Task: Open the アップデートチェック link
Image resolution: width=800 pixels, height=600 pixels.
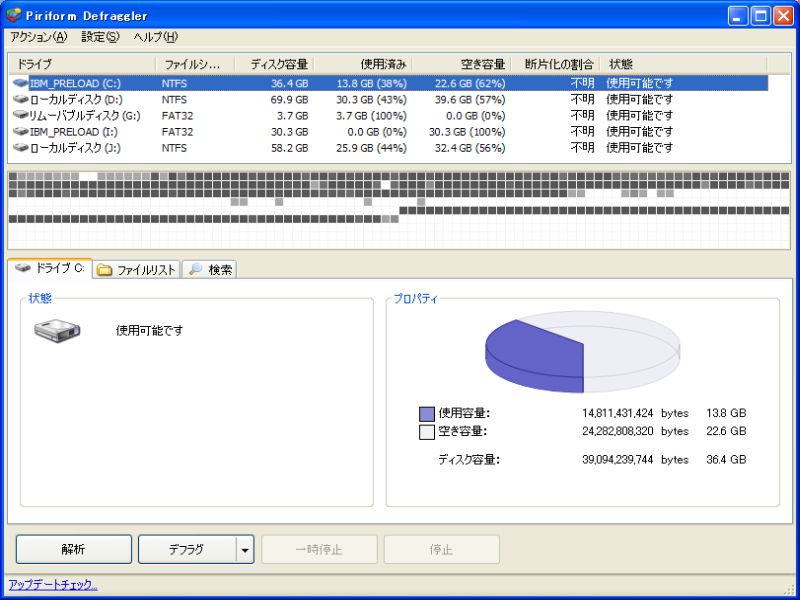Action: (53, 585)
